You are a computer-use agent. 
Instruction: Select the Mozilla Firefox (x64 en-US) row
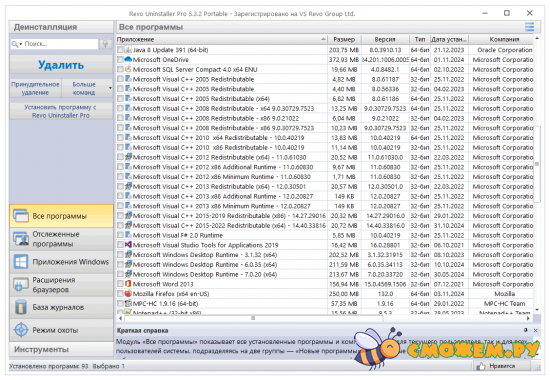(x=325, y=293)
